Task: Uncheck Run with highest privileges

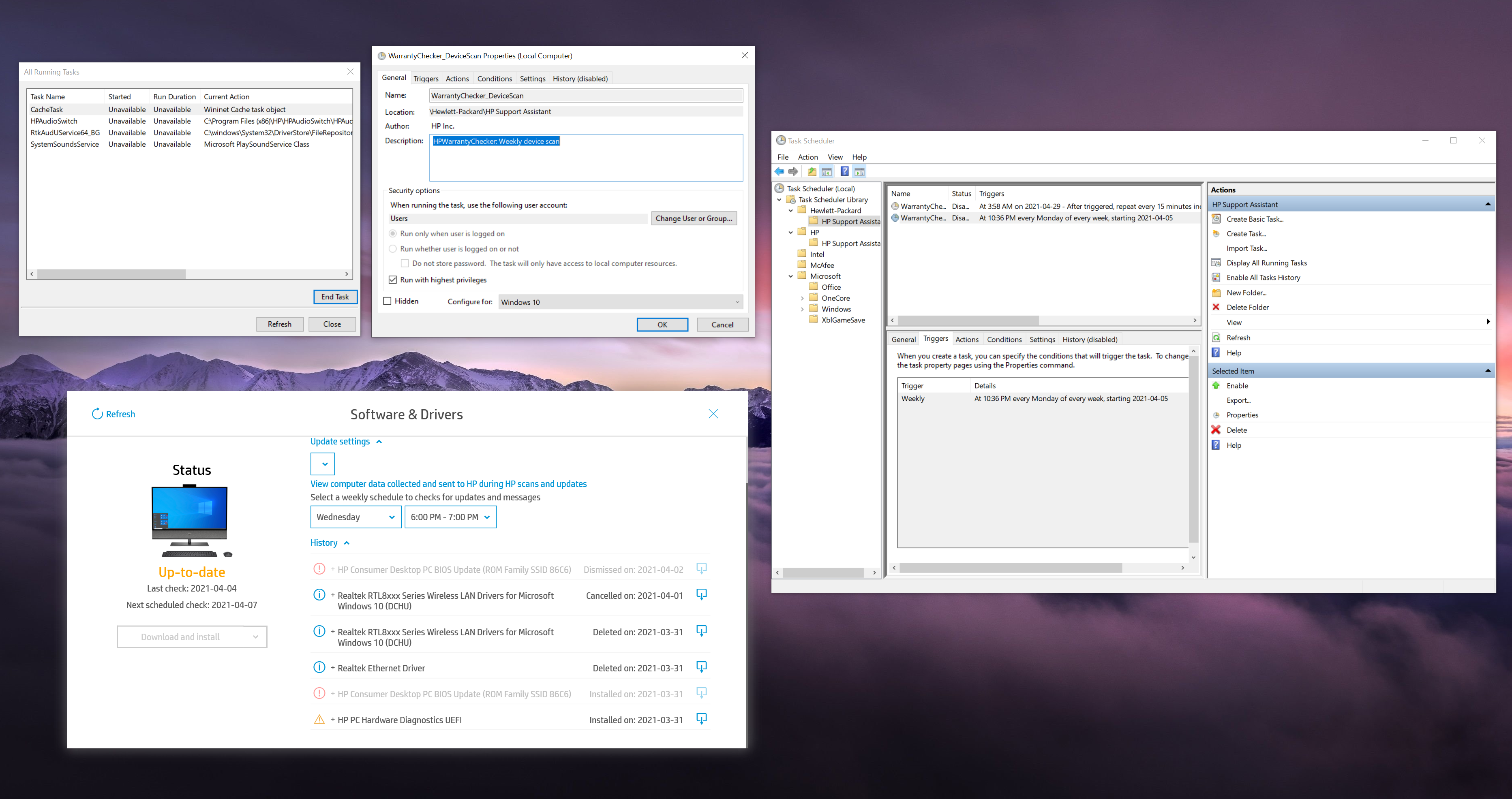Action: [393, 280]
